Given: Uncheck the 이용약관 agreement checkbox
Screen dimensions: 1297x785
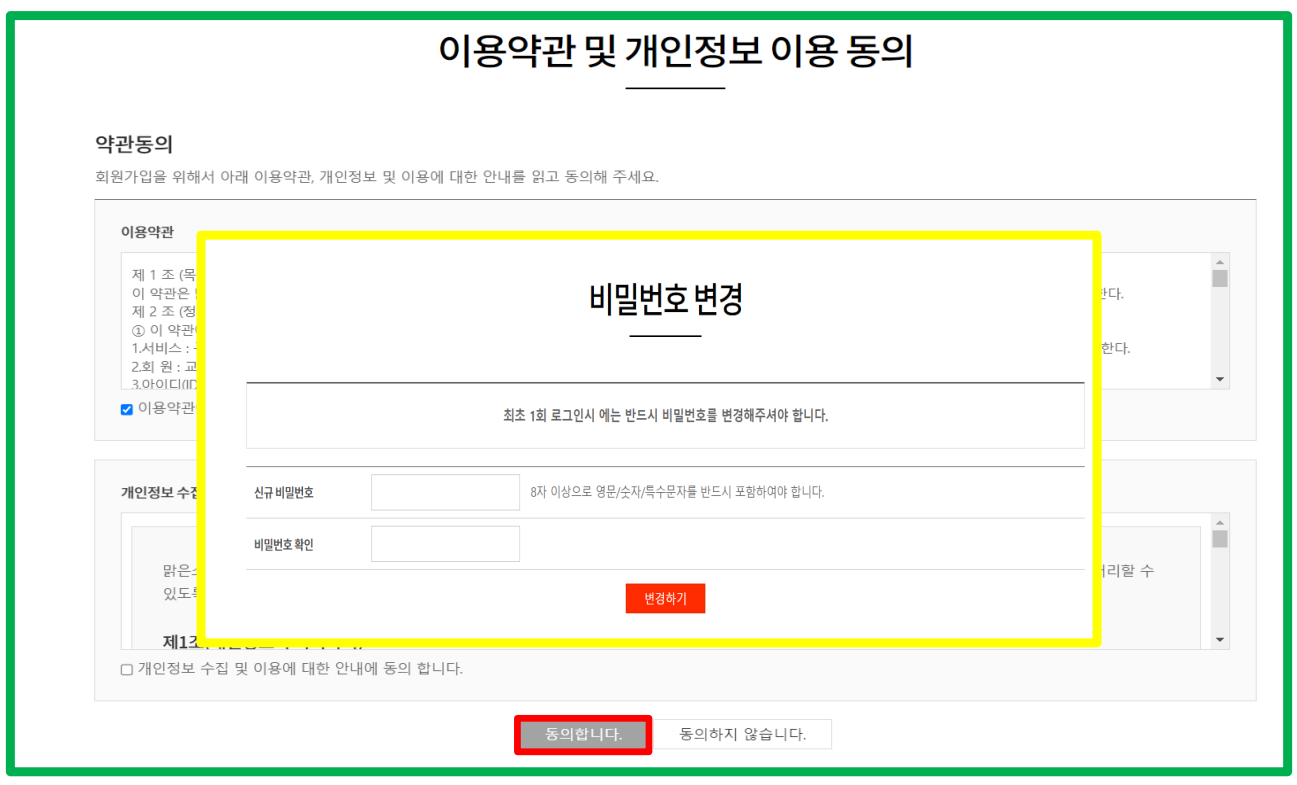Looking at the screenshot, I should click(x=127, y=409).
